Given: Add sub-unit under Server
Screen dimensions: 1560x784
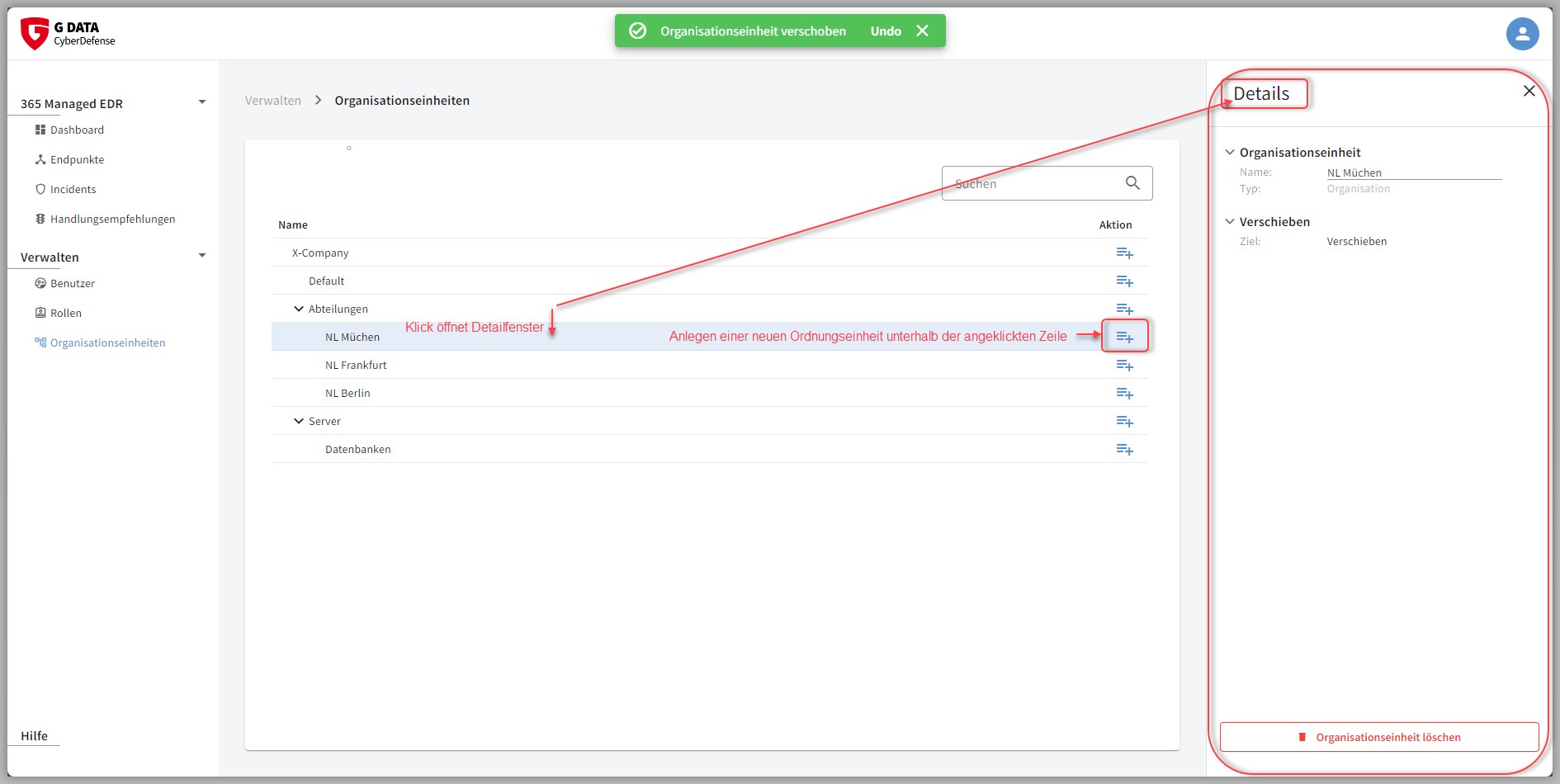Looking at the screenshot, I should click(x=1124, y=422).
